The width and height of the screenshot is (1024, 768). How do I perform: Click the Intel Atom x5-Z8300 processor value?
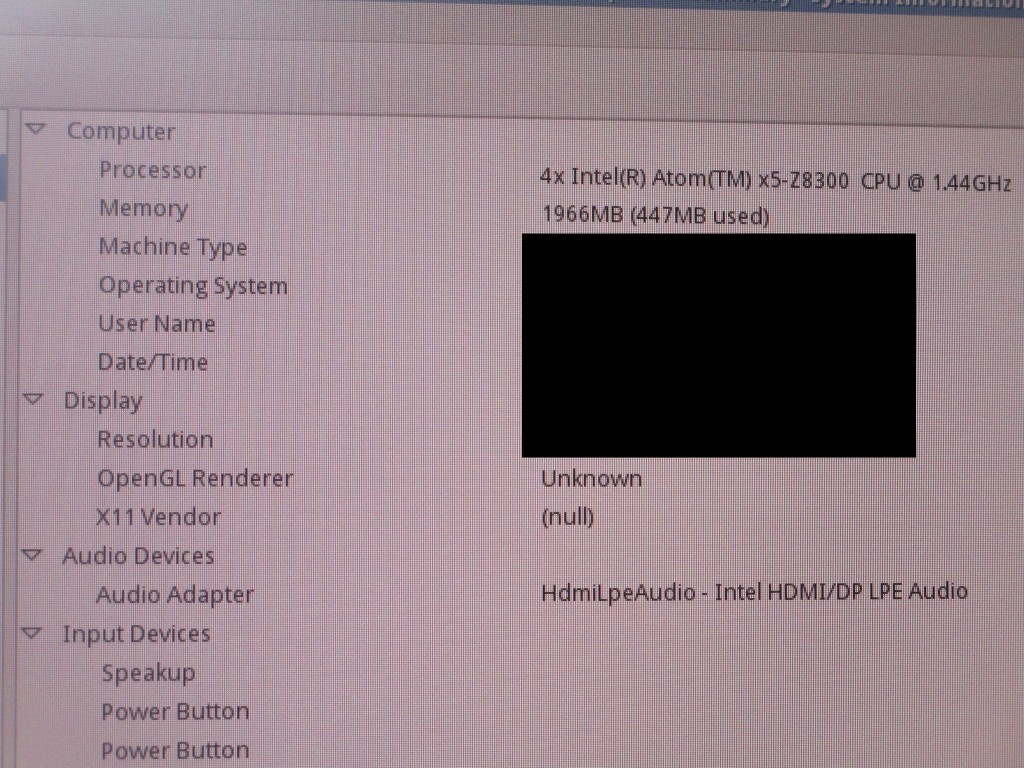click(x=775, y=179)
